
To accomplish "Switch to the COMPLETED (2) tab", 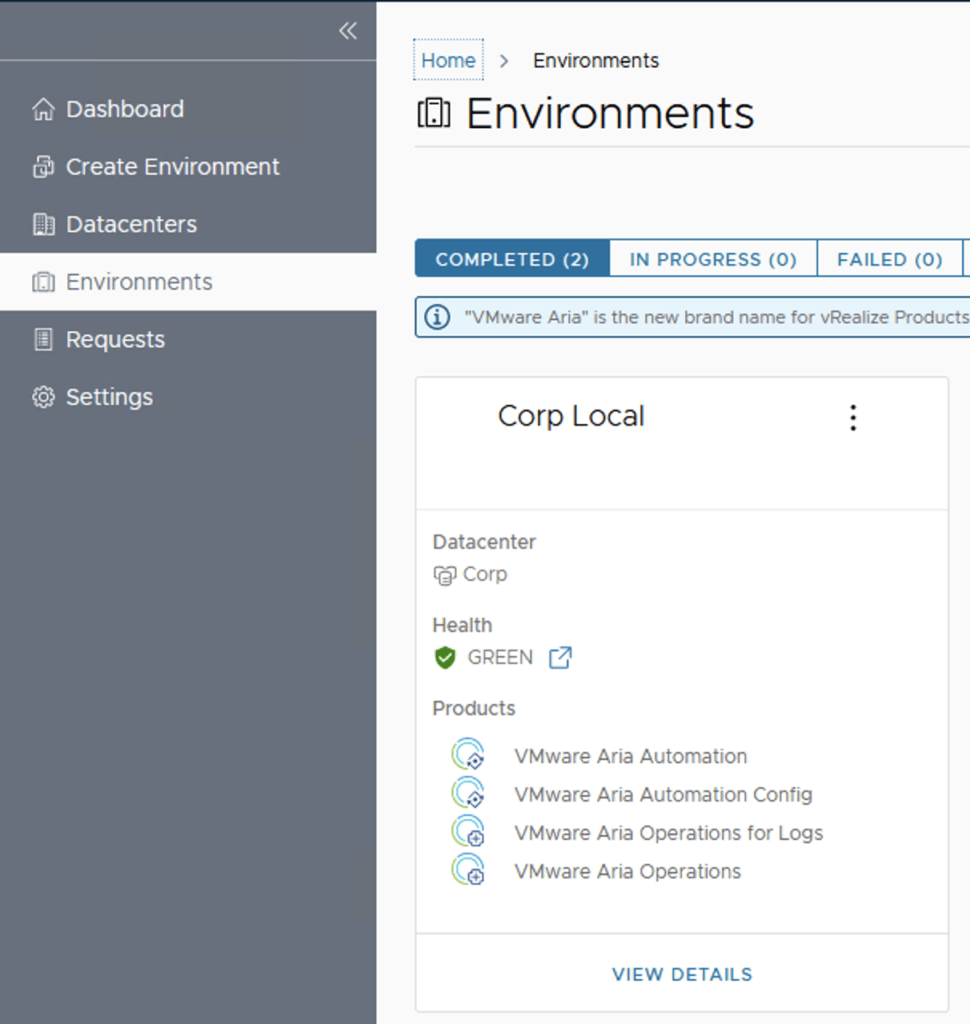I will (512, 259).
